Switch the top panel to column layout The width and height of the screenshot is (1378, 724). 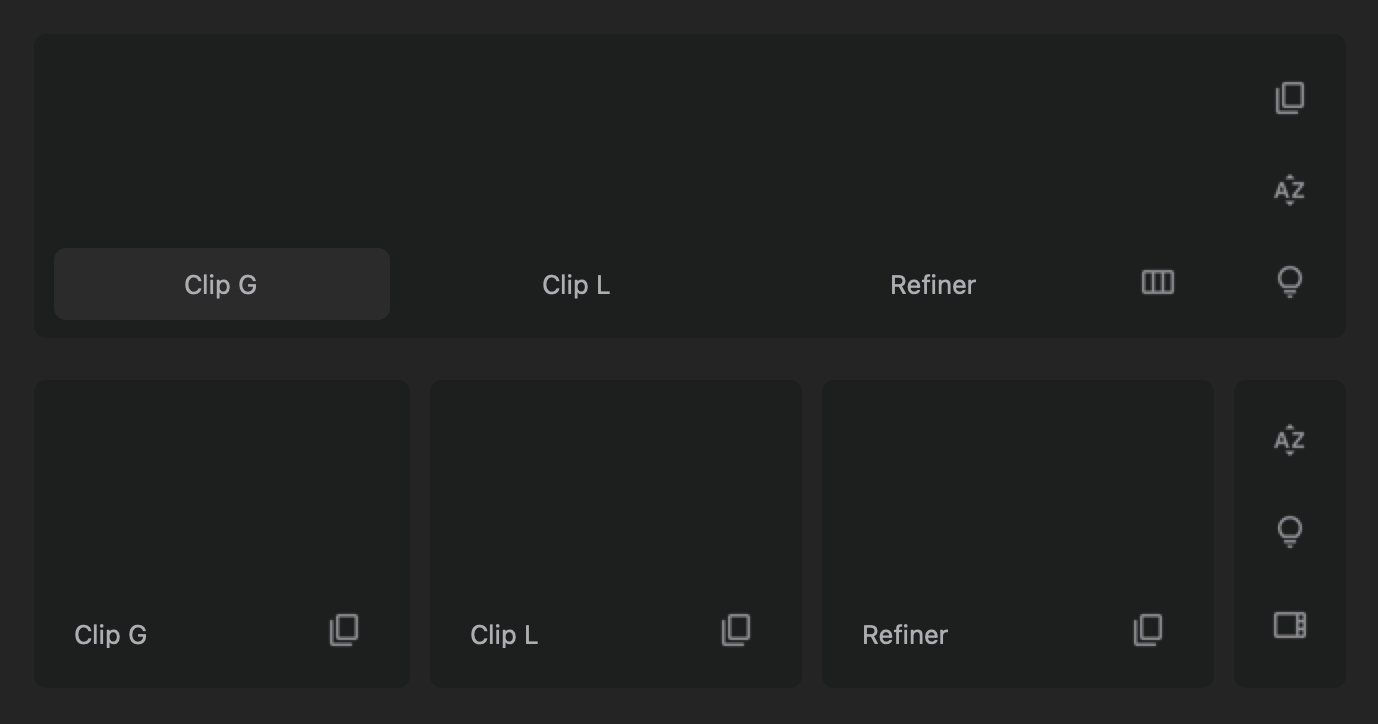point(1157,283)
